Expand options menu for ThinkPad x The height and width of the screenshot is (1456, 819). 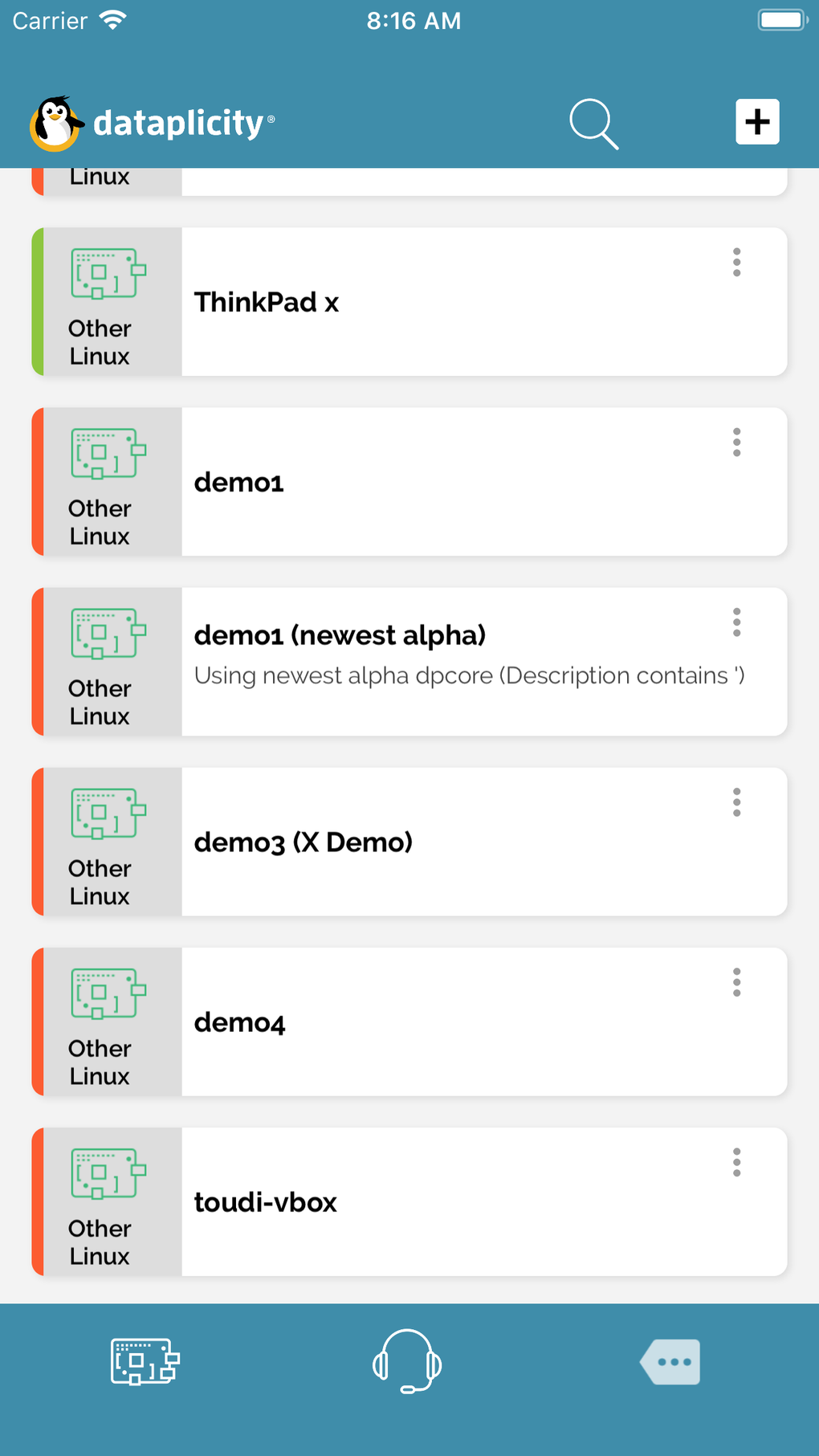[x=736, y=263]
